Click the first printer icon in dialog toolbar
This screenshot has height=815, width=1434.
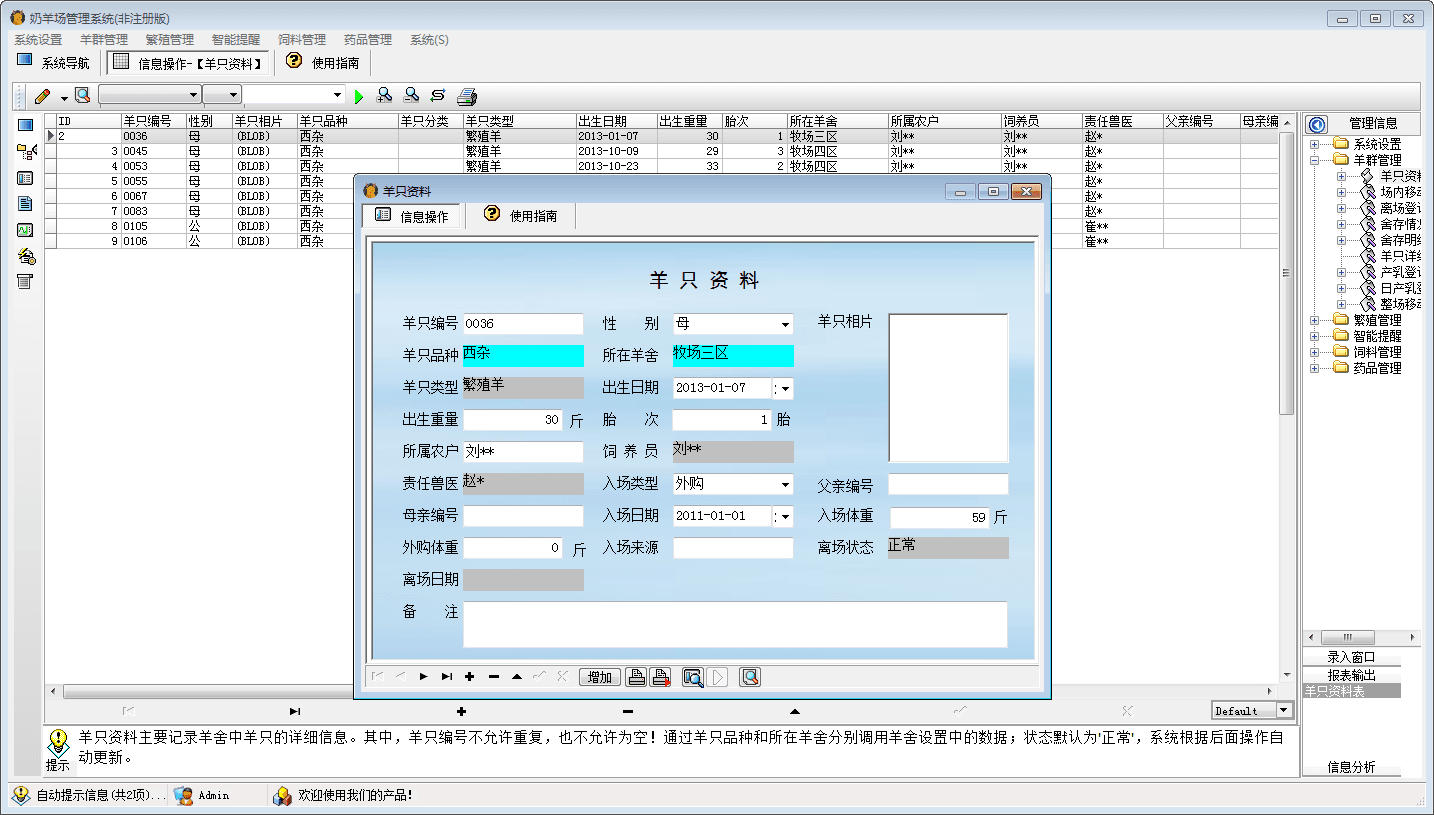coord(636,677)
